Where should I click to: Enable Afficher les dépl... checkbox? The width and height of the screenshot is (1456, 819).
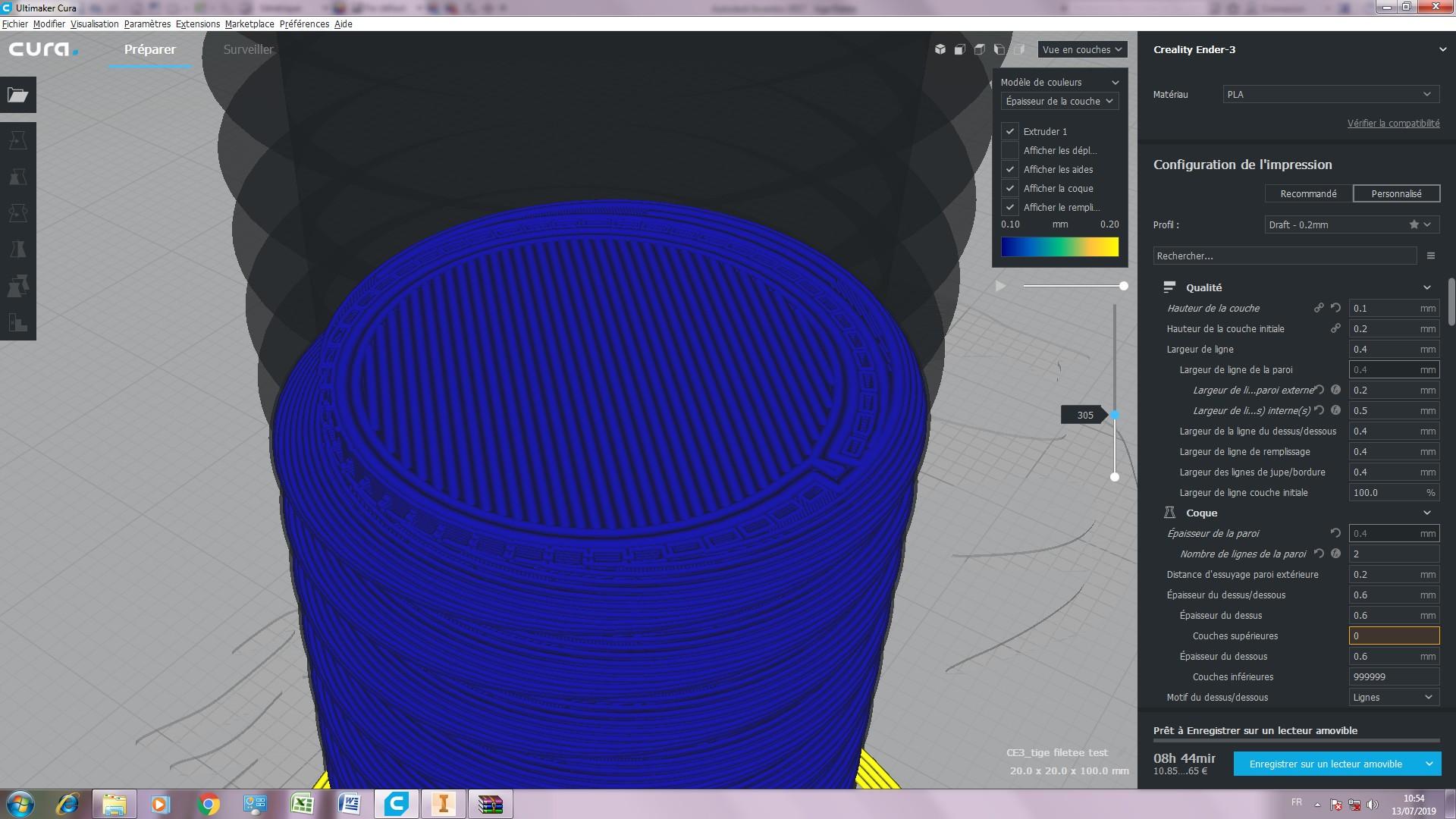[1010, 150]
